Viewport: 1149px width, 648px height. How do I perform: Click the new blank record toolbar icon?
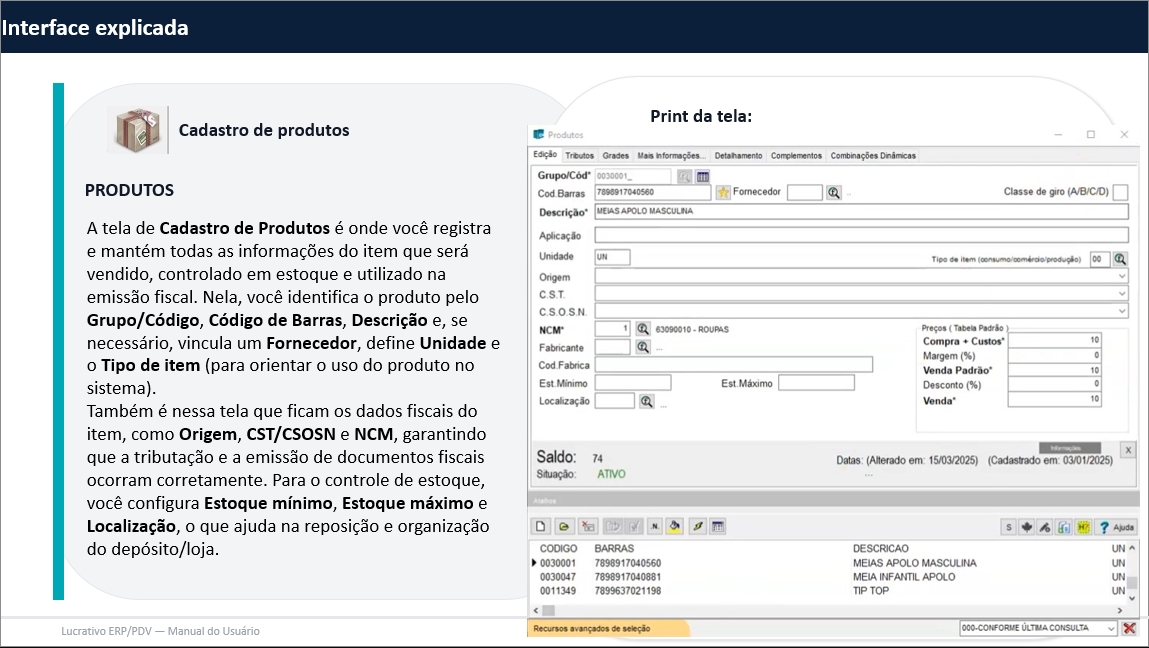tap(539, 526)
